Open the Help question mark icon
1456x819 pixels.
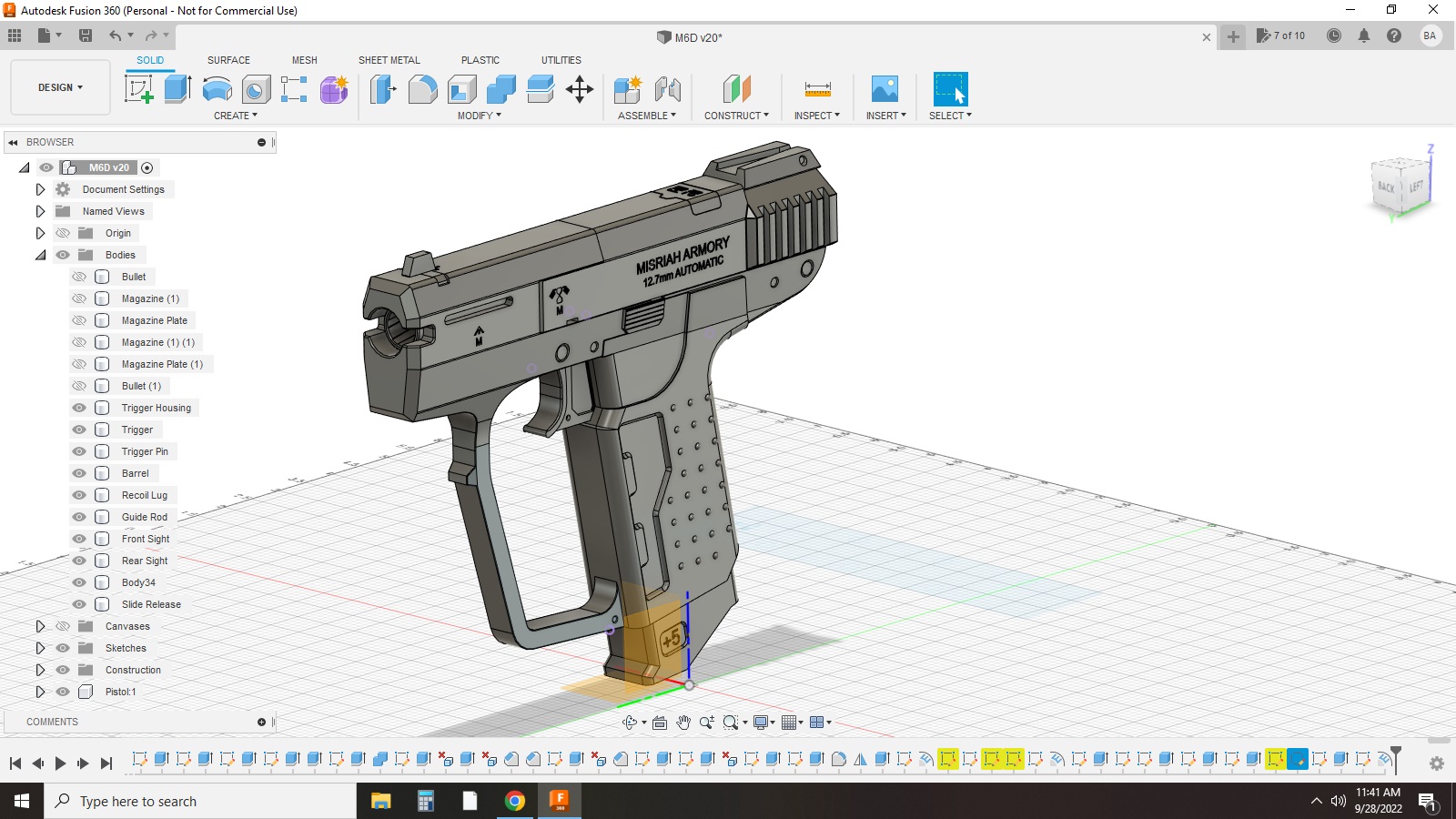pyautogui.click(x=1394, y=35)
